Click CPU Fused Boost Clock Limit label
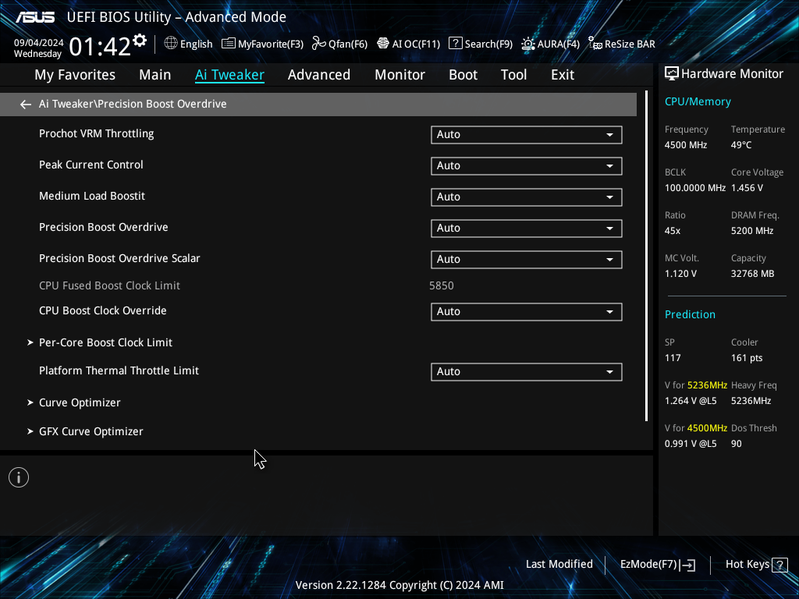The width and height of the screenshot is (799, 599). click(x=109, y=286)
